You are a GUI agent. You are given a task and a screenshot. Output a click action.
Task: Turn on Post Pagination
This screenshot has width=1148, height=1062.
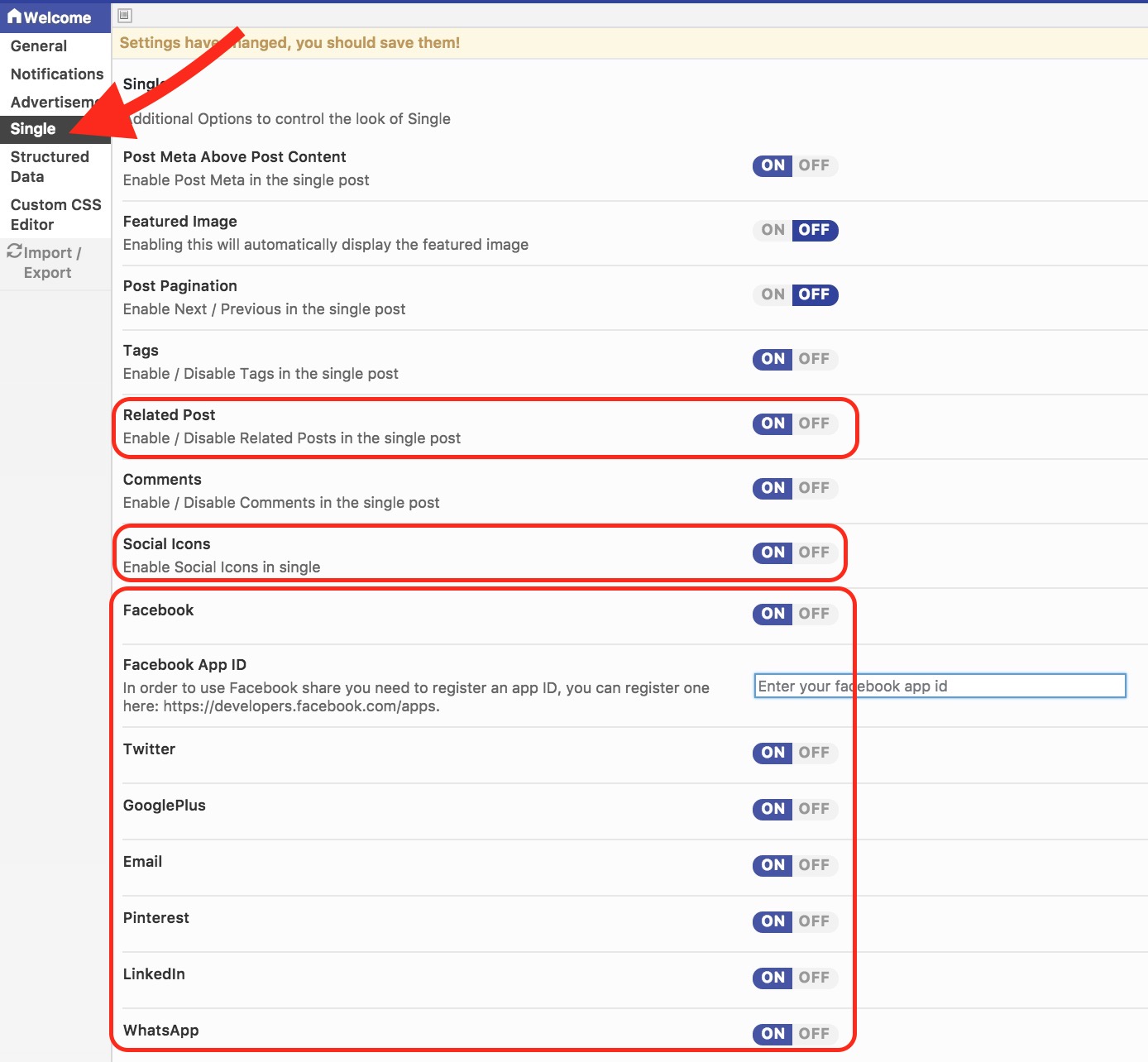773,294
